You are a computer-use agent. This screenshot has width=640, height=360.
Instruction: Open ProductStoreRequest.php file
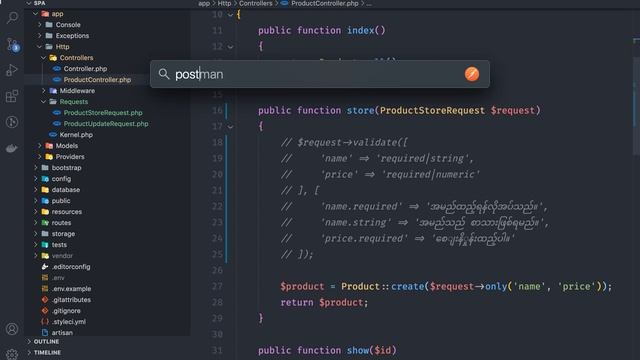pos(103,113)
